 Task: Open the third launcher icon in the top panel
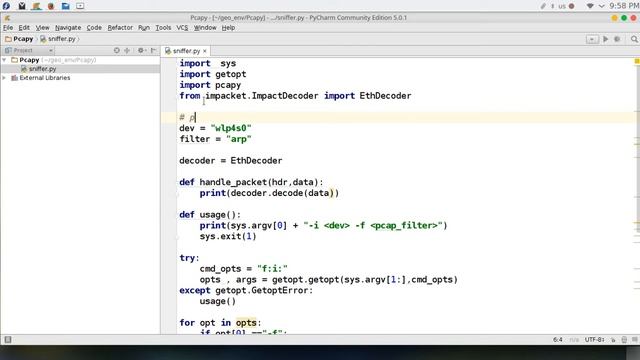click(x=37, y=6)
